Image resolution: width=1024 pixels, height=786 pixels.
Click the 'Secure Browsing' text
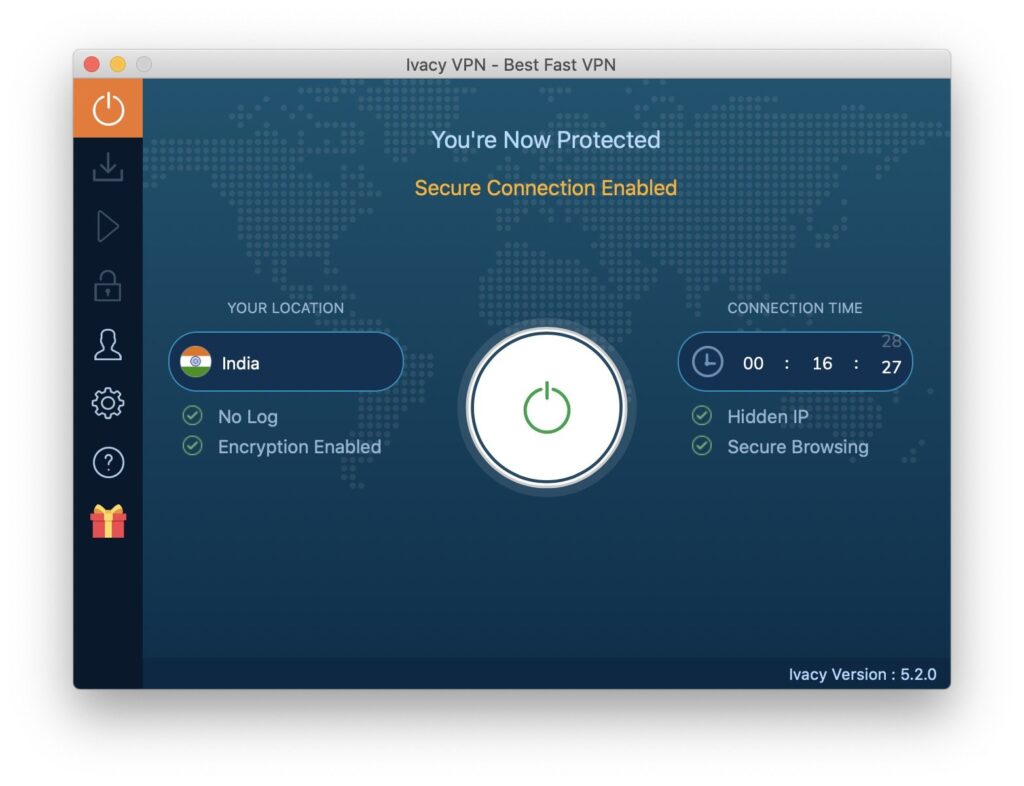click(798, 447)
